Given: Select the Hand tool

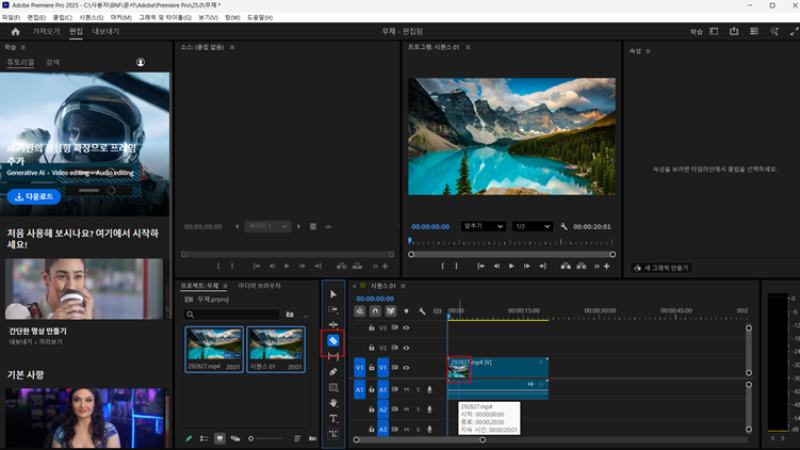Looking at the screenshot, I should (333, 403).
